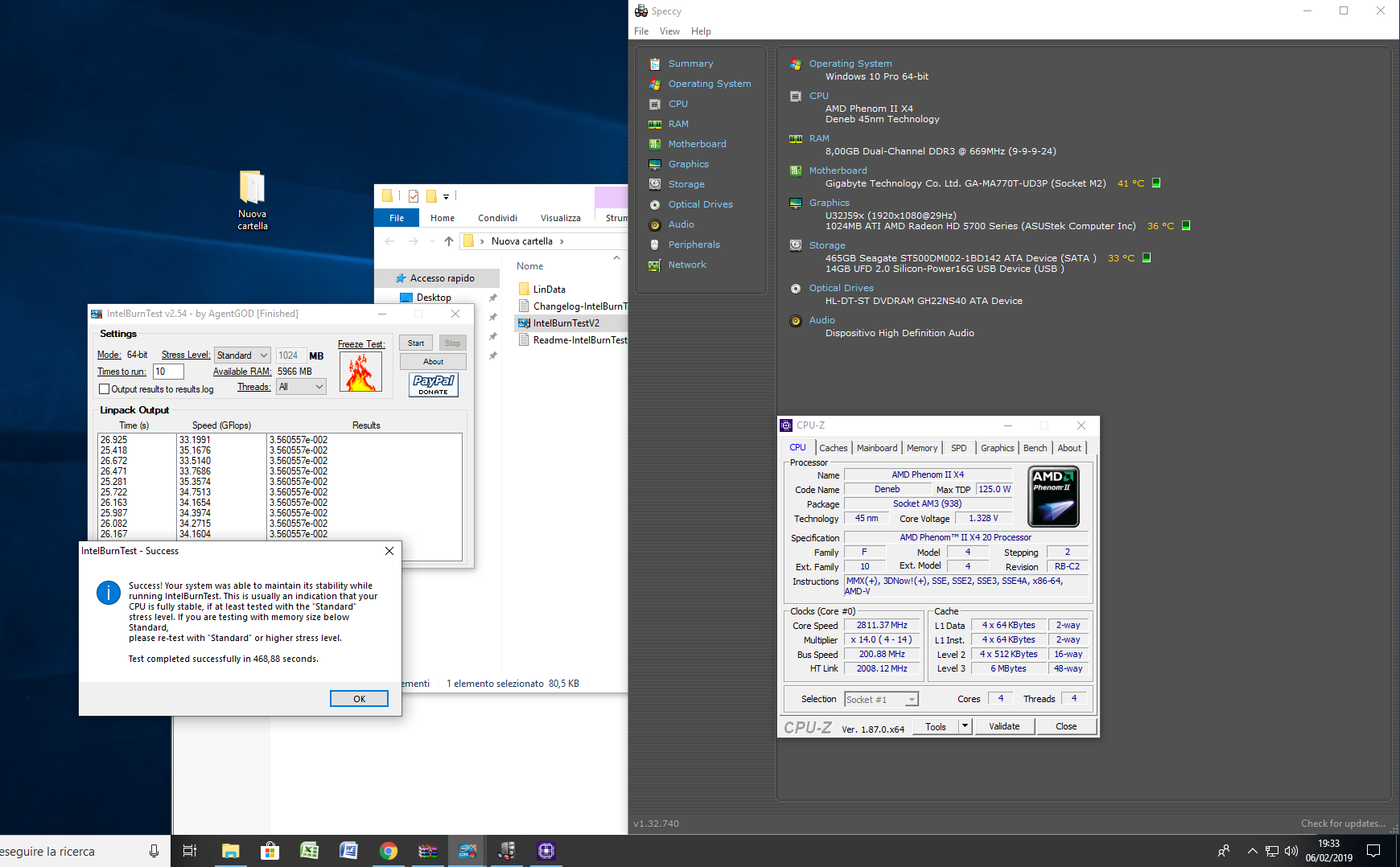Click the graphics temperature indicator square

[1186, 225]
